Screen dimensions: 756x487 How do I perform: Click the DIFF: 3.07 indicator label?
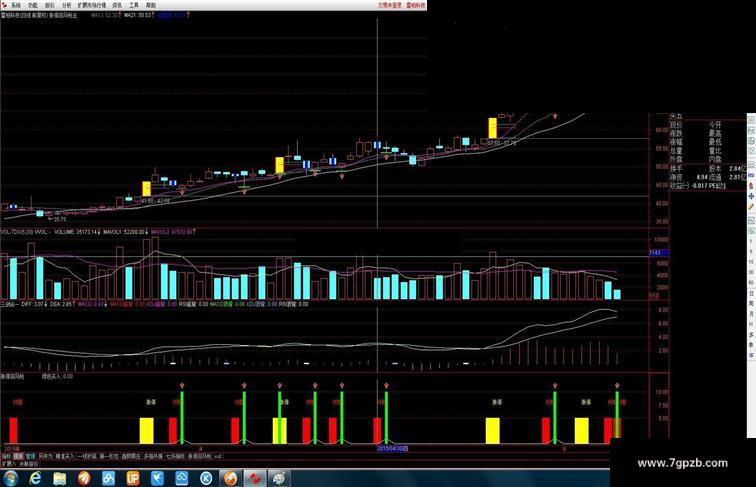[x=33, y=304]
